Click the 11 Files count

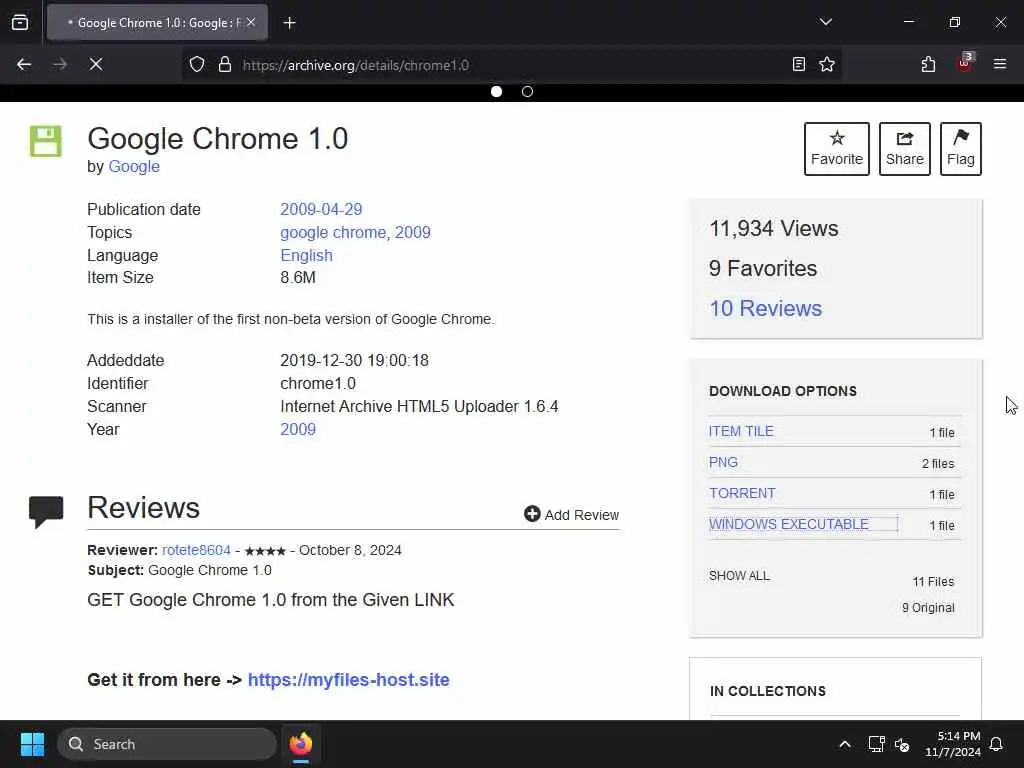point(933,582)
